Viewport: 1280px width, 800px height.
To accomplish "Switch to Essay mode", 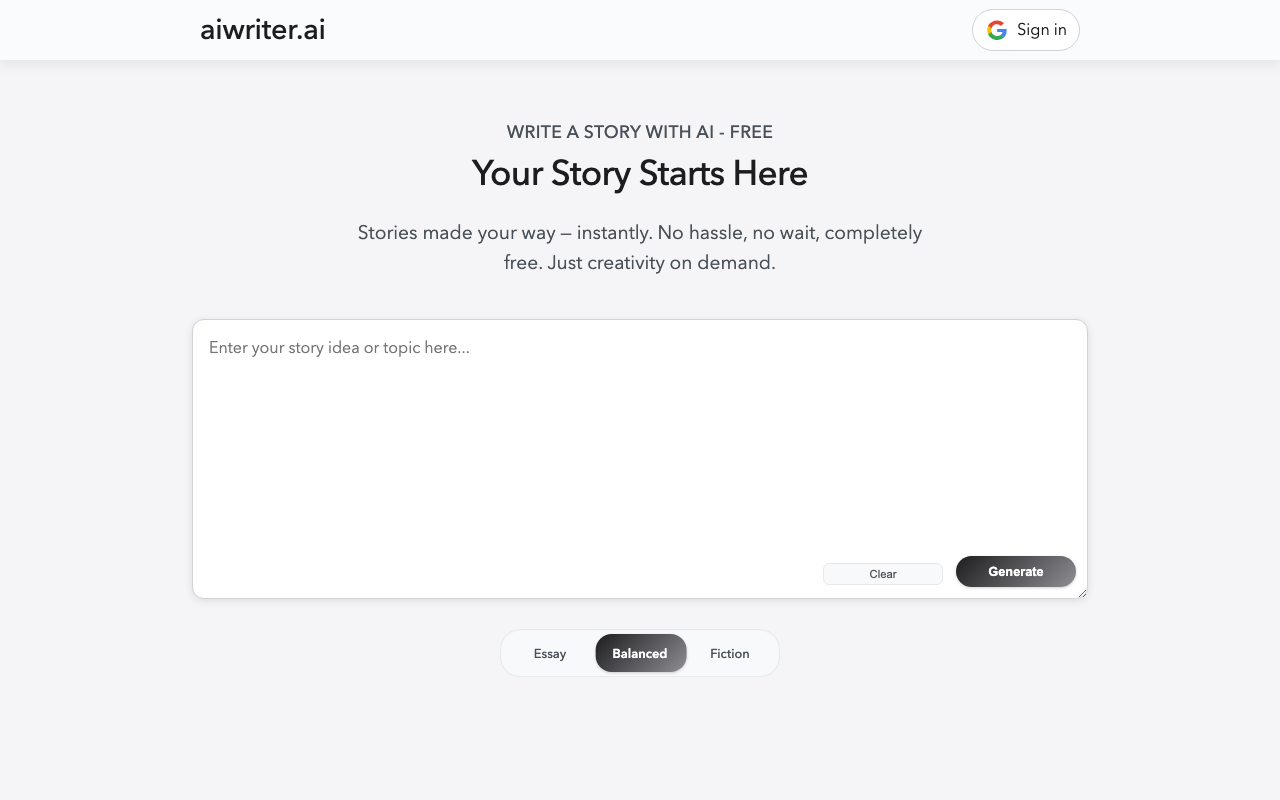I will pos(549,653).
